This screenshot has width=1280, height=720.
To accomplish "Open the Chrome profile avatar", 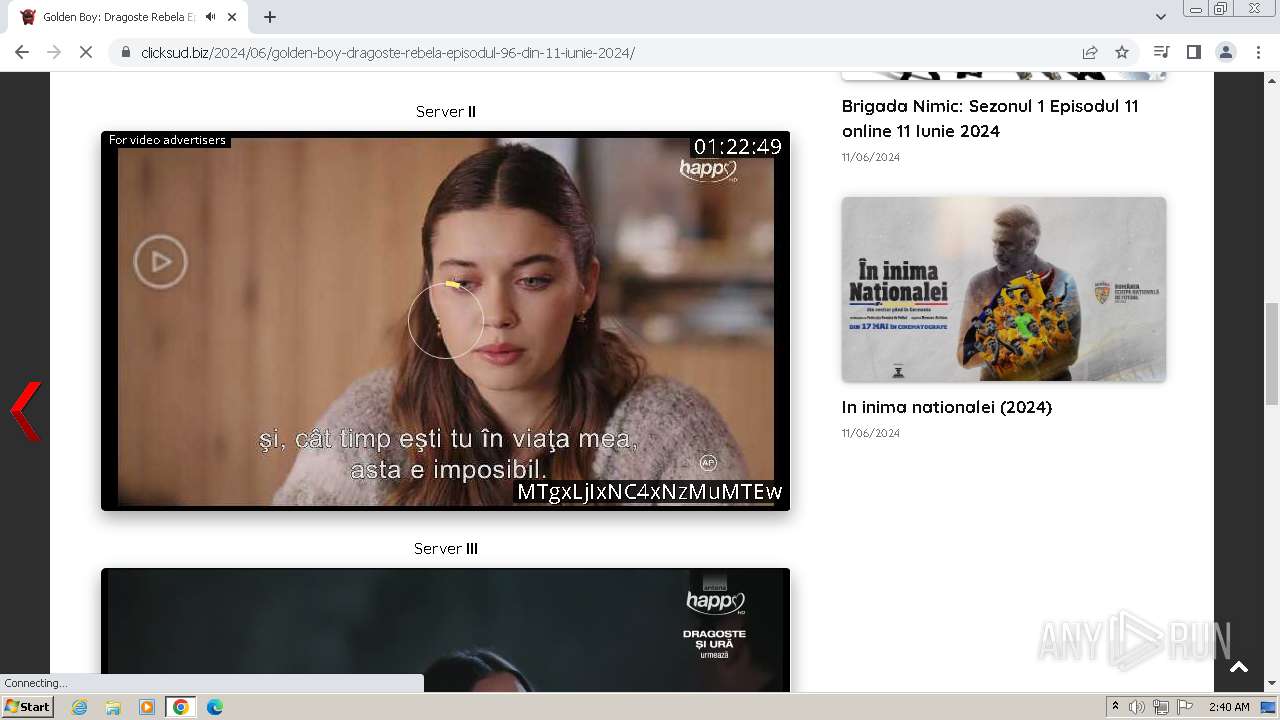I will pyautogui.click(x=1226, y=52).
